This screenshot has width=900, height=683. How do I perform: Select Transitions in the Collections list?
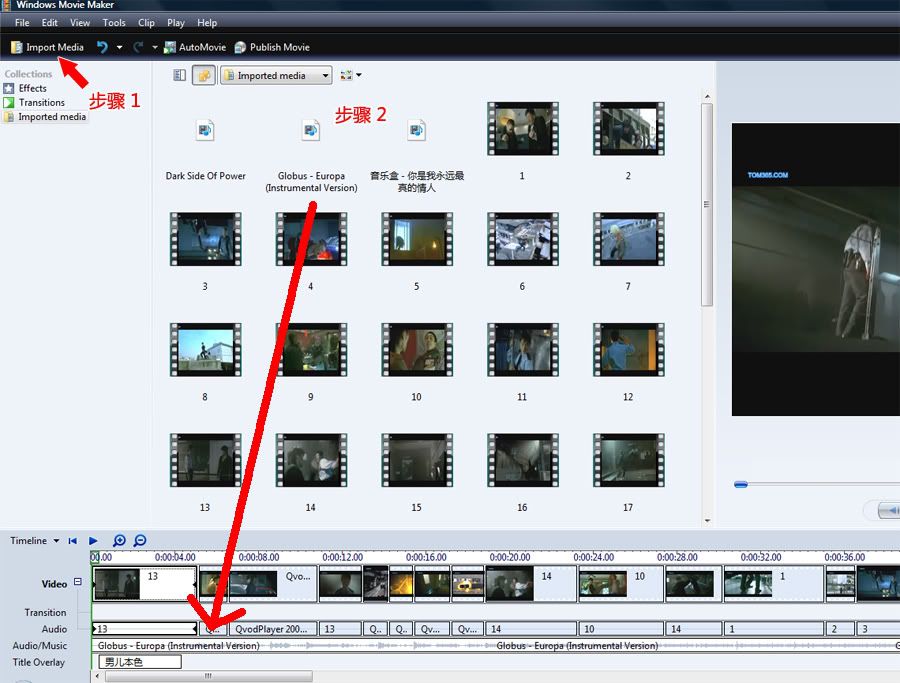tap(41, 102)
